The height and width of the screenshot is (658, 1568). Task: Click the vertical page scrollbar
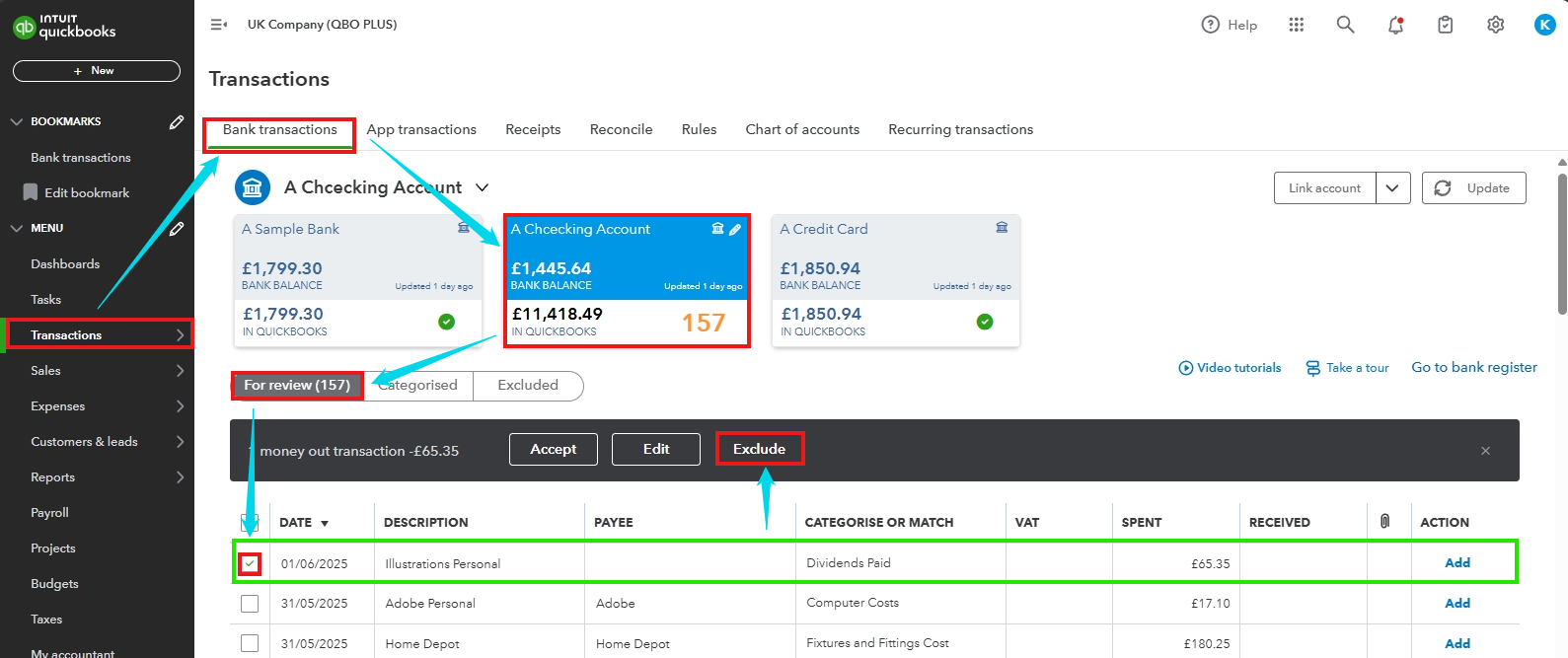(1561, 247)
